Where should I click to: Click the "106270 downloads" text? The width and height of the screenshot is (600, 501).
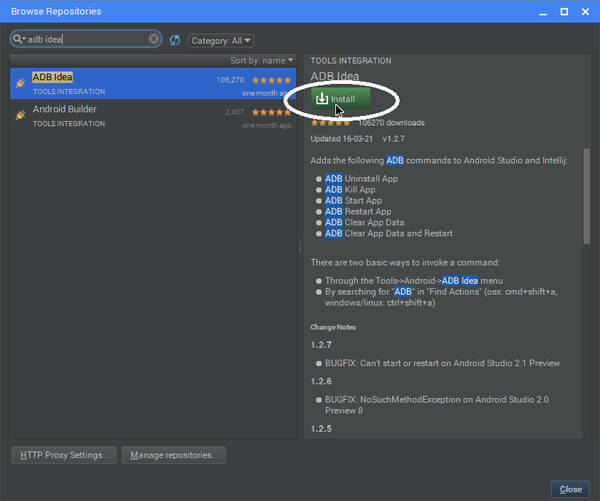(391, 123)
